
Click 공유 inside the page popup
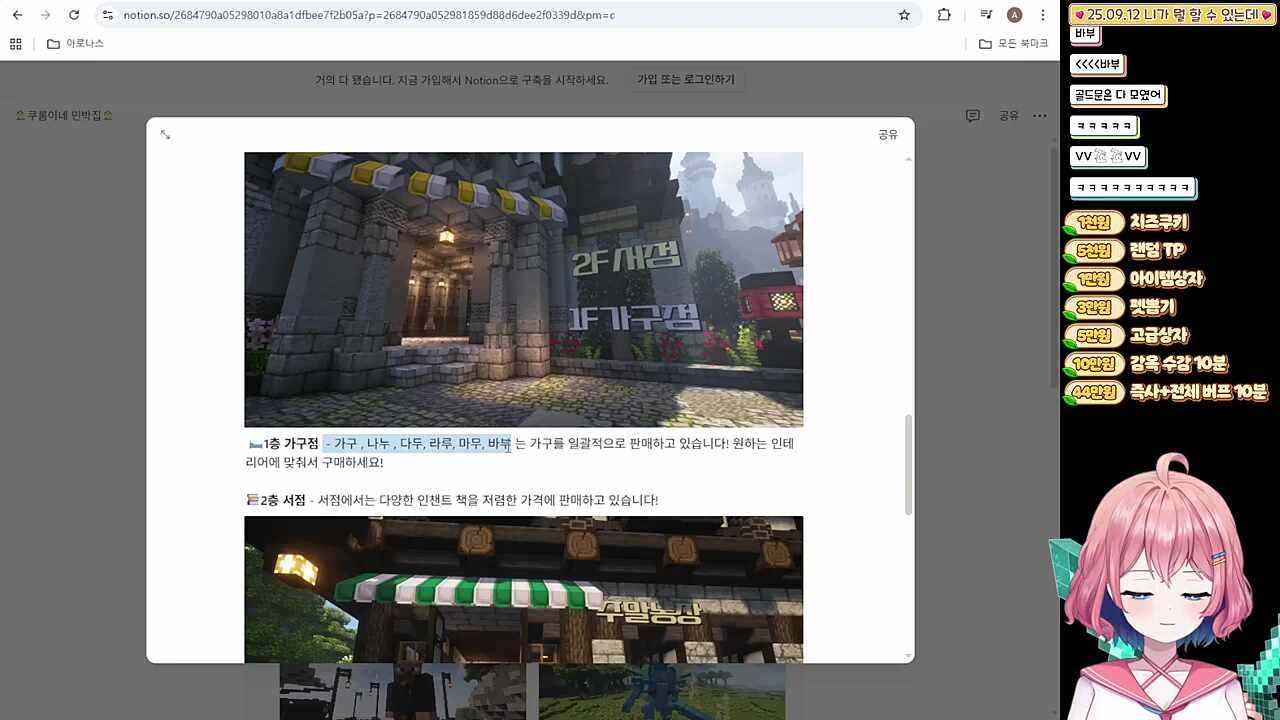pyautogui.click(x=888, y=134)
